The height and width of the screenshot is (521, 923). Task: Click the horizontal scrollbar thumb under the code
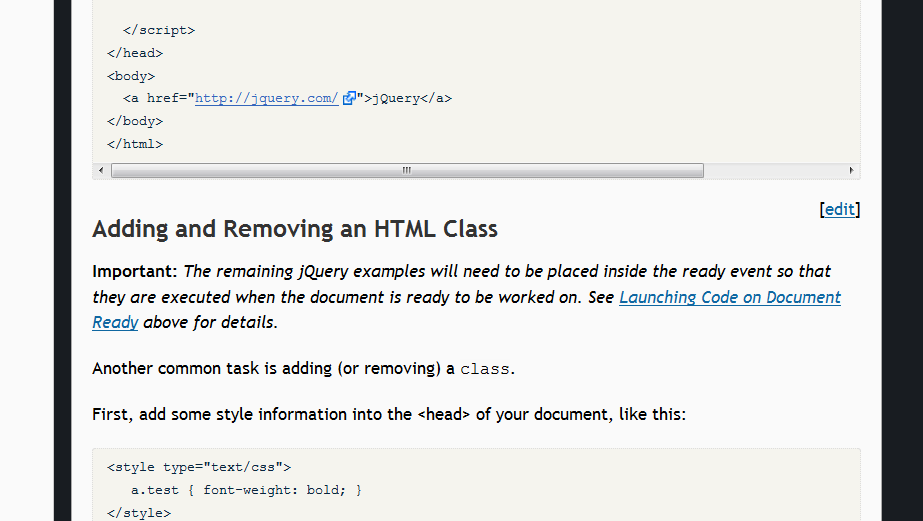tap(407, 171)
